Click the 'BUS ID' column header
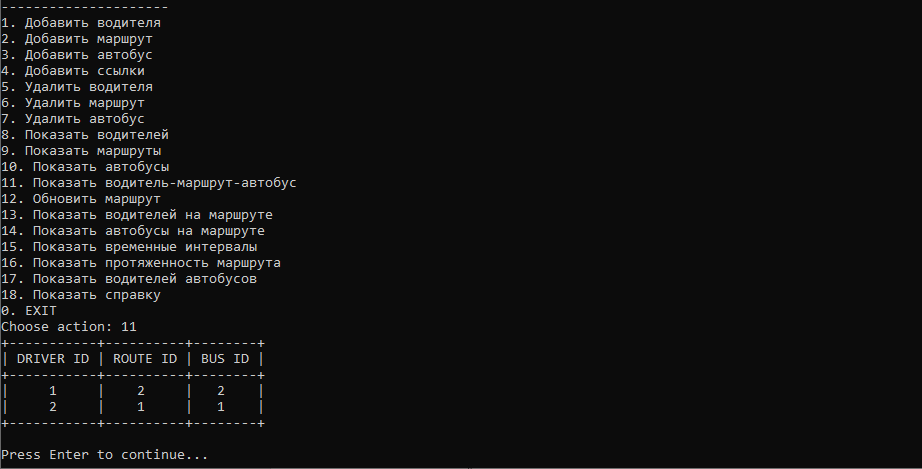922x469 pixels. (x=225, y=359)
